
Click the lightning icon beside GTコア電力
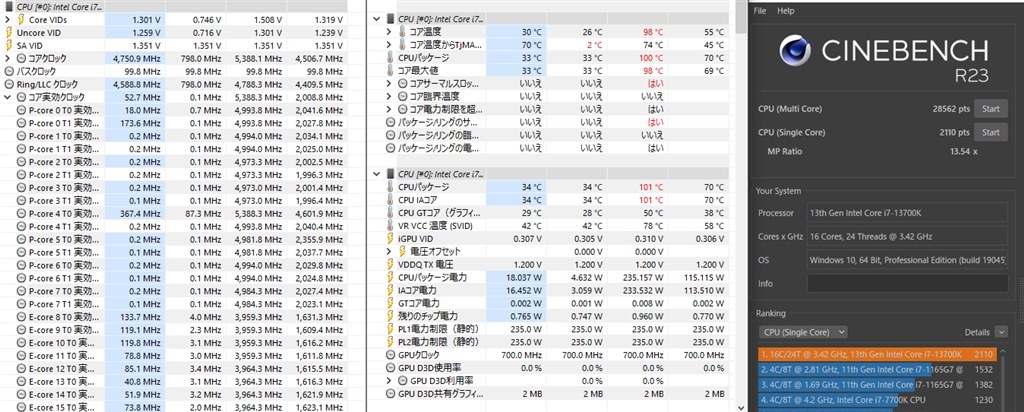391,303
